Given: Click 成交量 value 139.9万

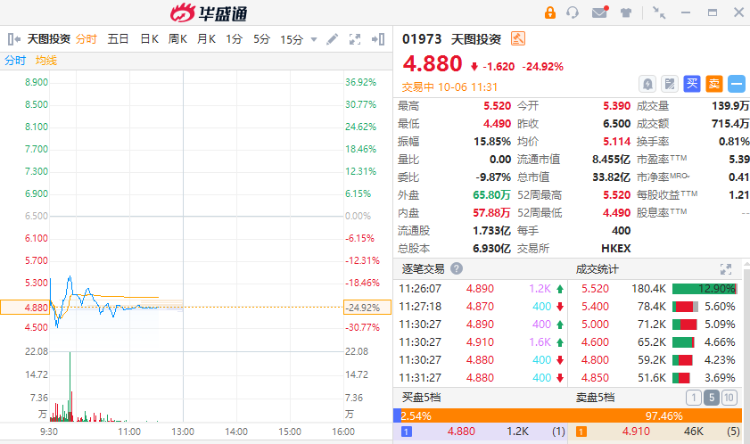Looking at the screenshot, I should tap(730, 106).
